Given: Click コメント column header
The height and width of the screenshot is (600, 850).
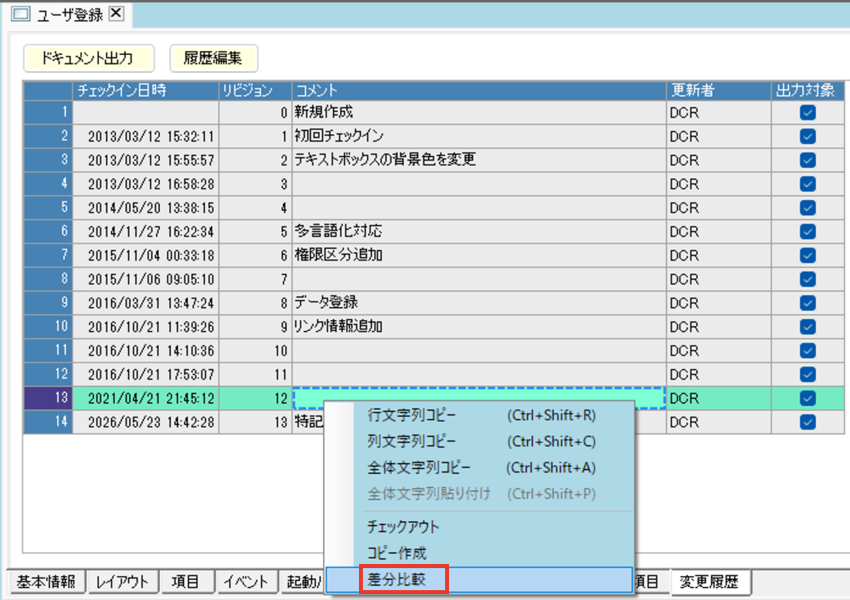Looking at the screenshot, I should (x=479, y=91).
